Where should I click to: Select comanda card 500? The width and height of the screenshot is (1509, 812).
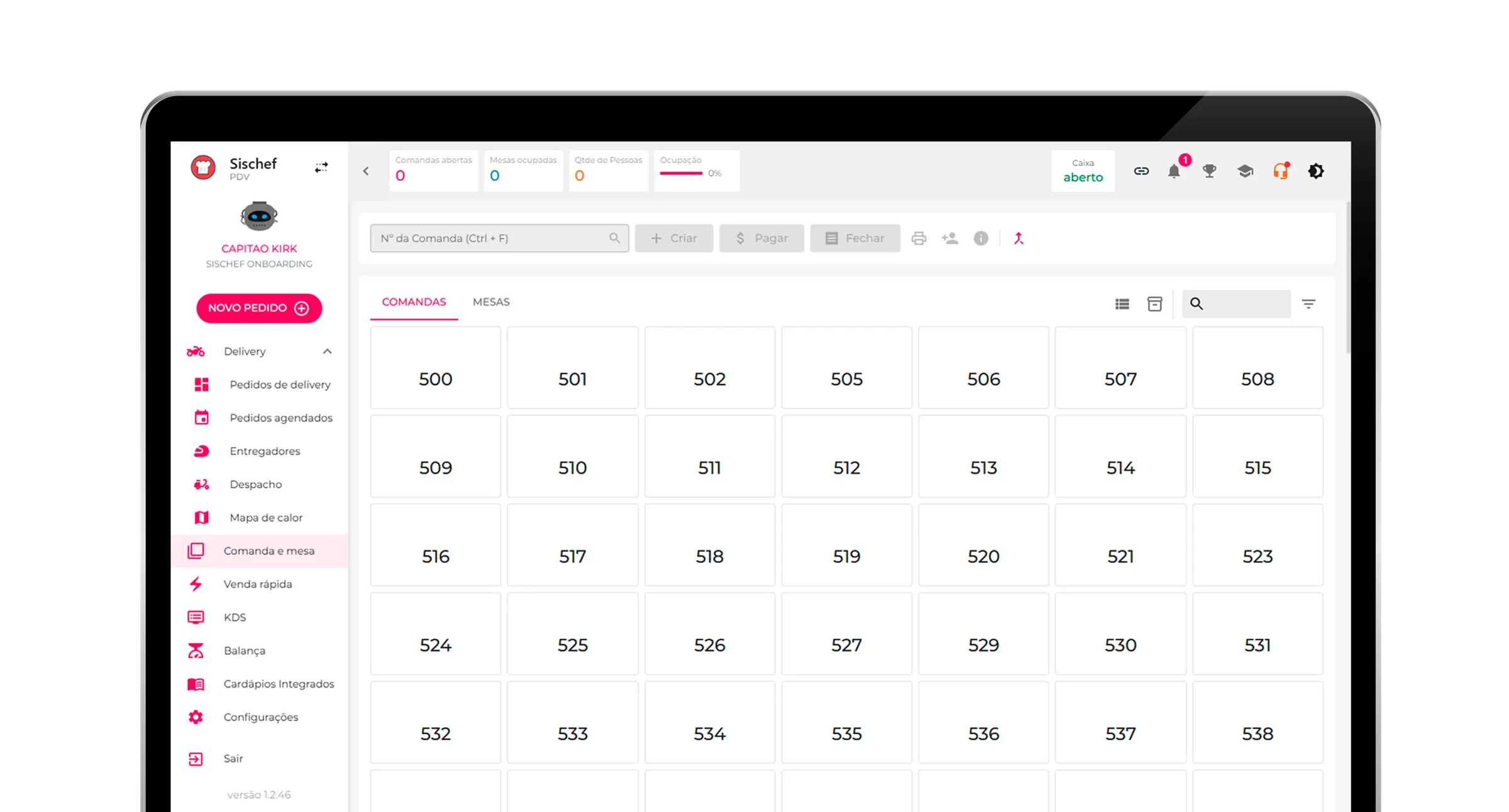(x=436, y=368)
